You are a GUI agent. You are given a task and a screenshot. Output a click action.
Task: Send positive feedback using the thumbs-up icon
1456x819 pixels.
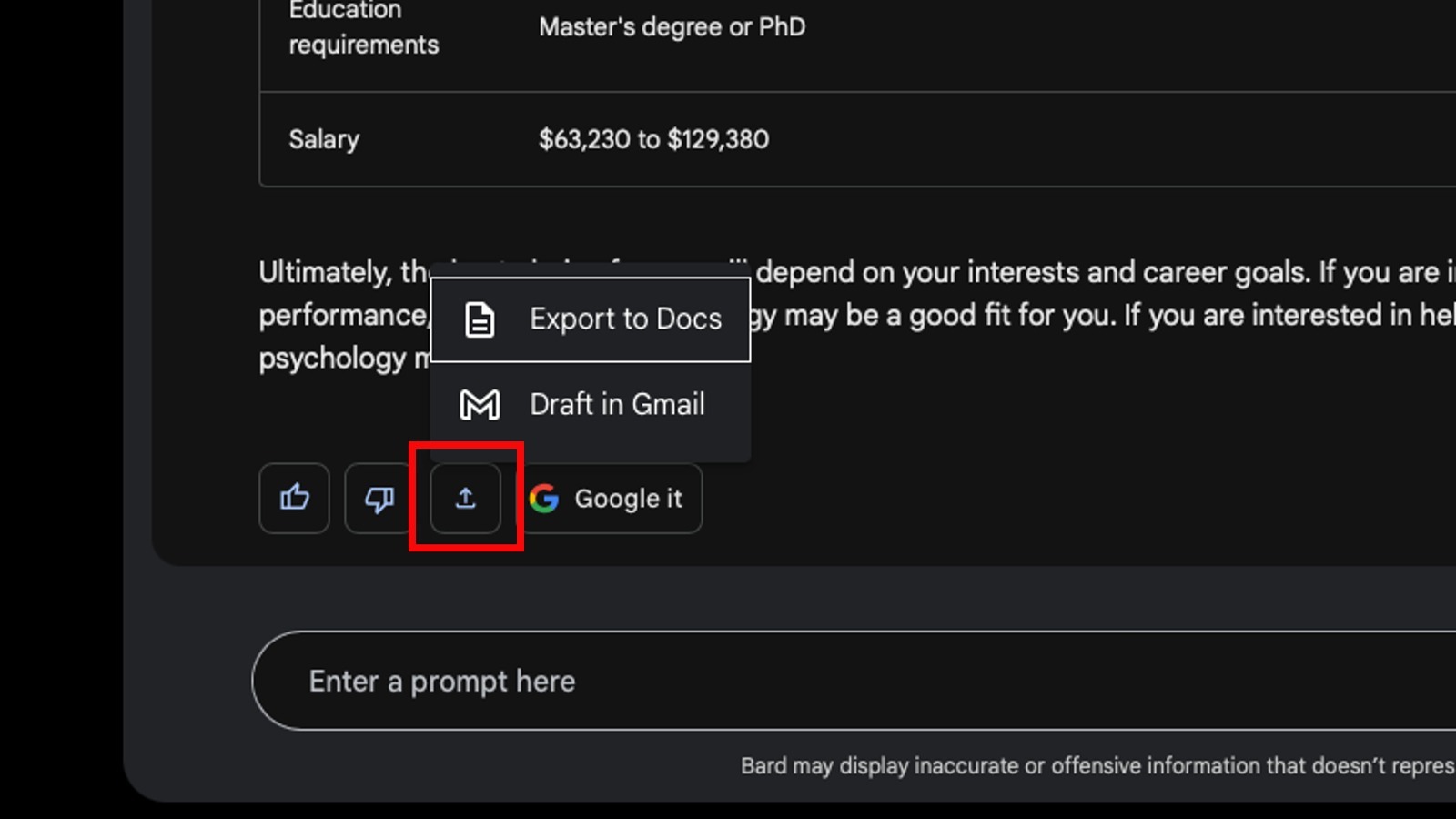(x=293, y=498)
